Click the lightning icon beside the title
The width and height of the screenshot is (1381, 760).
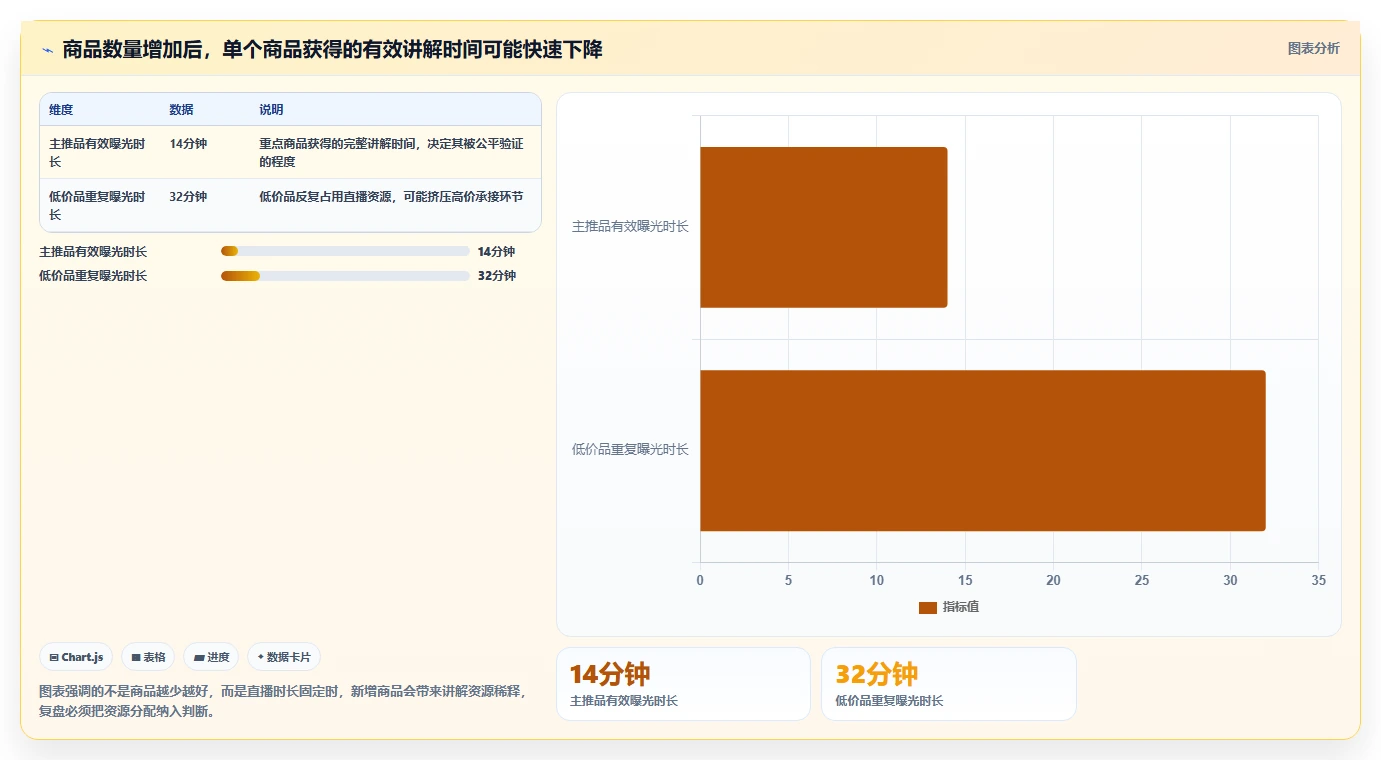point(47,50)
